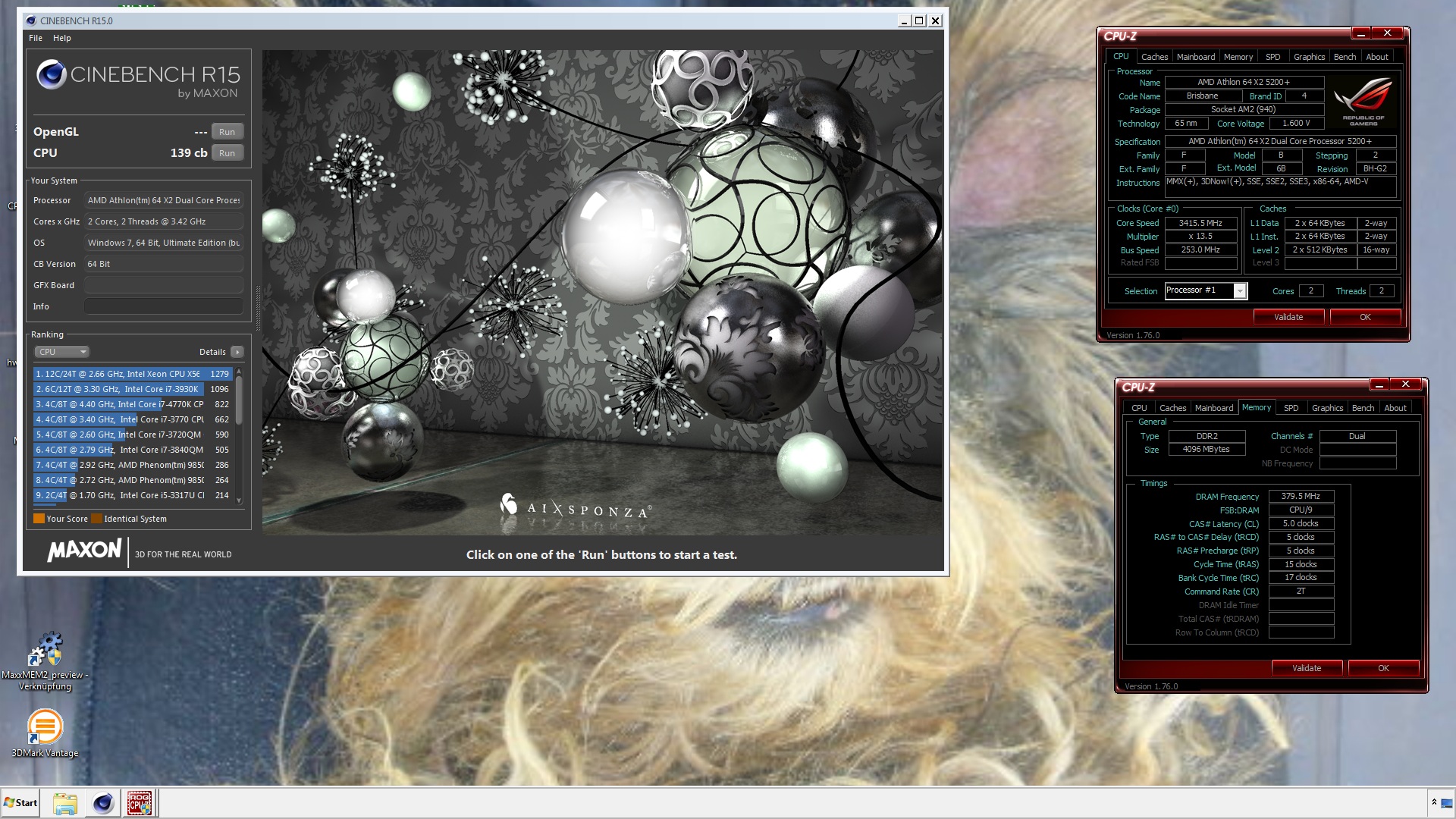Select the 12C/24T Intel Xeon ranking entry
The width and height of the screenshot is (1456, 819).
point(133,374)
